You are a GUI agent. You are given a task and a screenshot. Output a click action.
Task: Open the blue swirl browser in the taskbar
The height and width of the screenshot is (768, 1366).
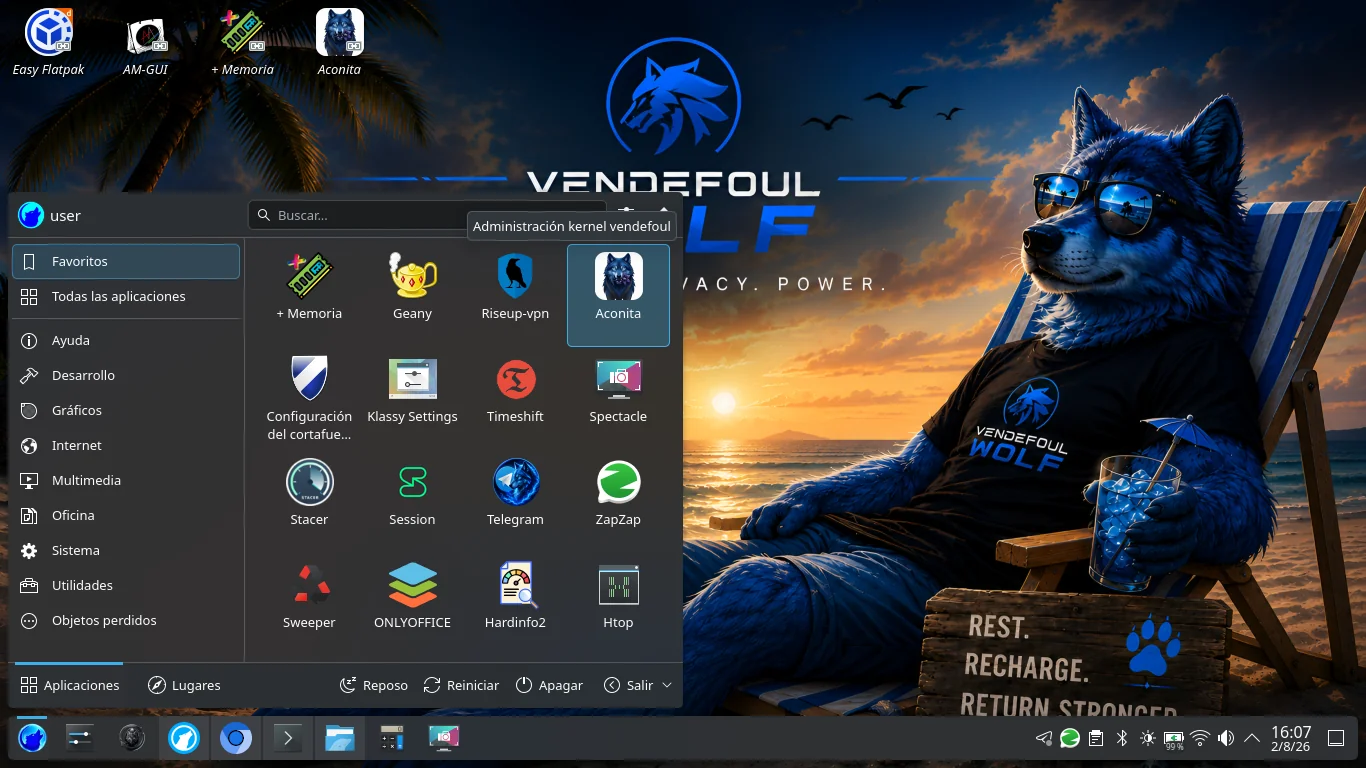click(184, 739)
